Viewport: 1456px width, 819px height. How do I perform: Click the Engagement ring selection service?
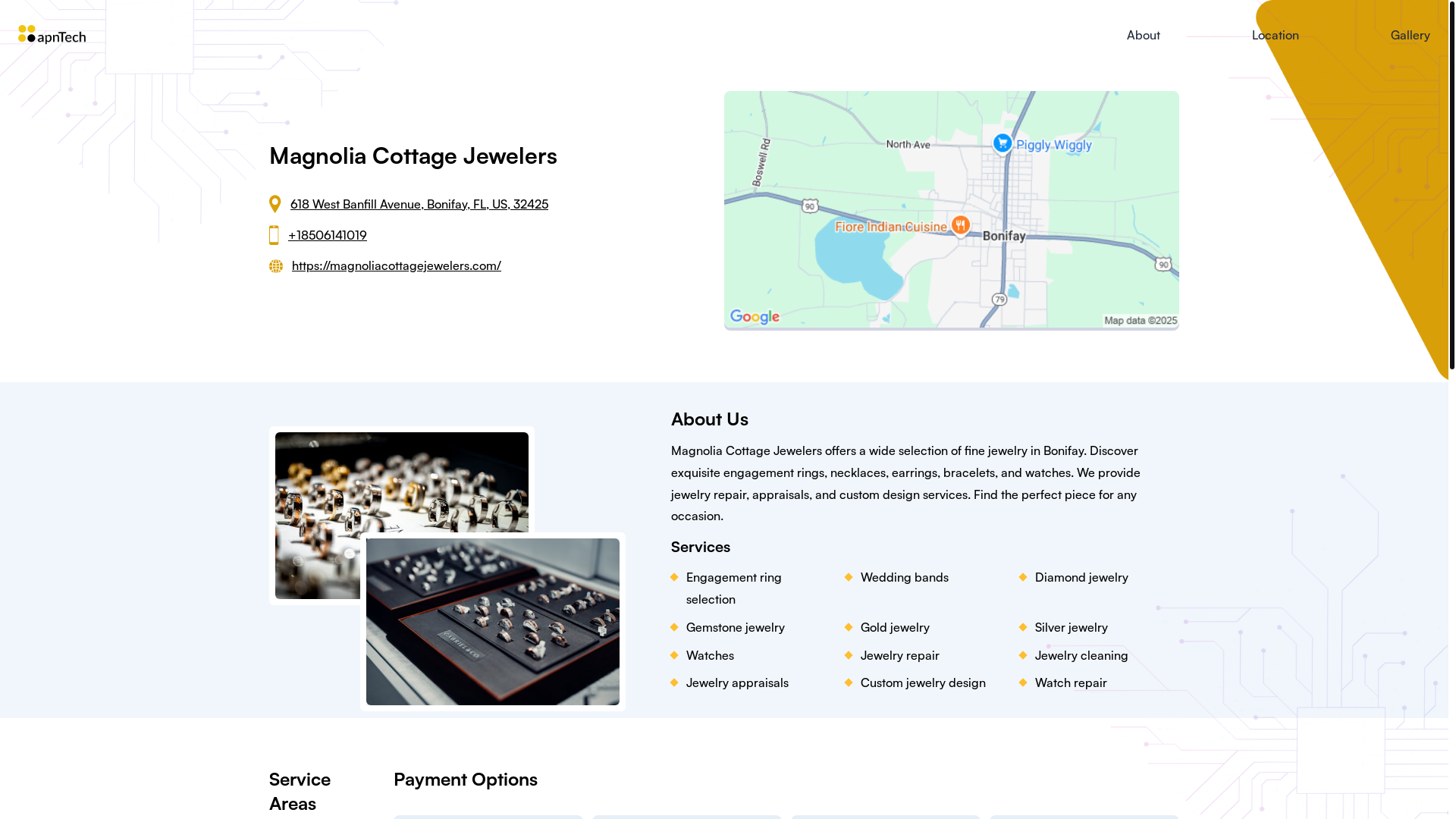(734, 588)
